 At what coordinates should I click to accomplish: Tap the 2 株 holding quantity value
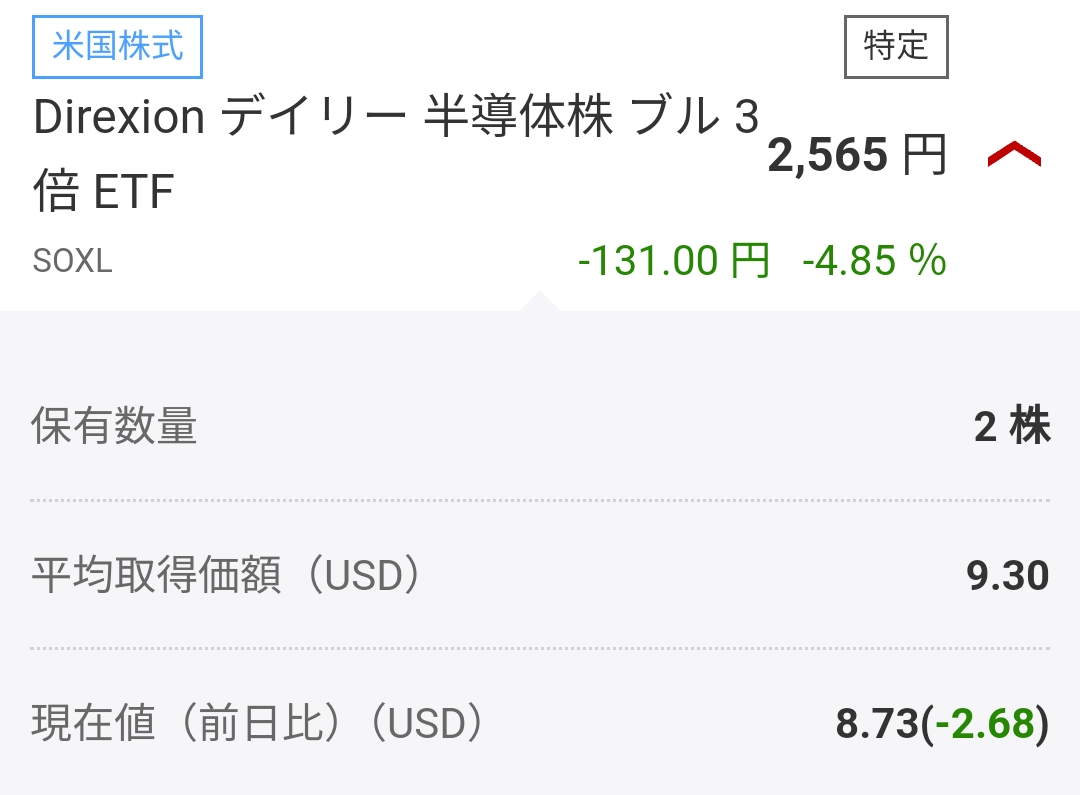click(1011, 427)
